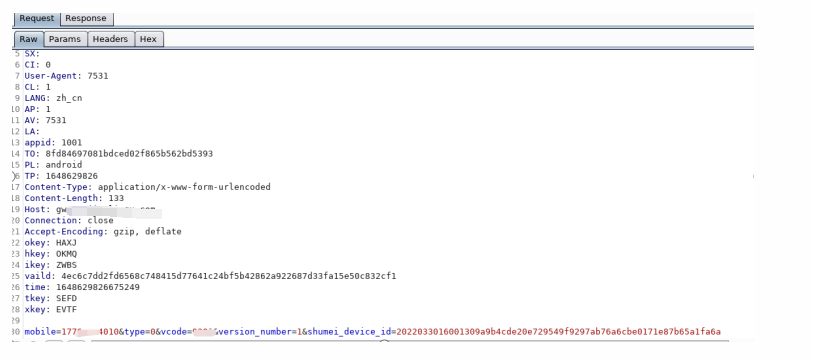This screenshot has height=360, width=813.
Task: Click the TP: 1648629826 line
Action: 61,176
